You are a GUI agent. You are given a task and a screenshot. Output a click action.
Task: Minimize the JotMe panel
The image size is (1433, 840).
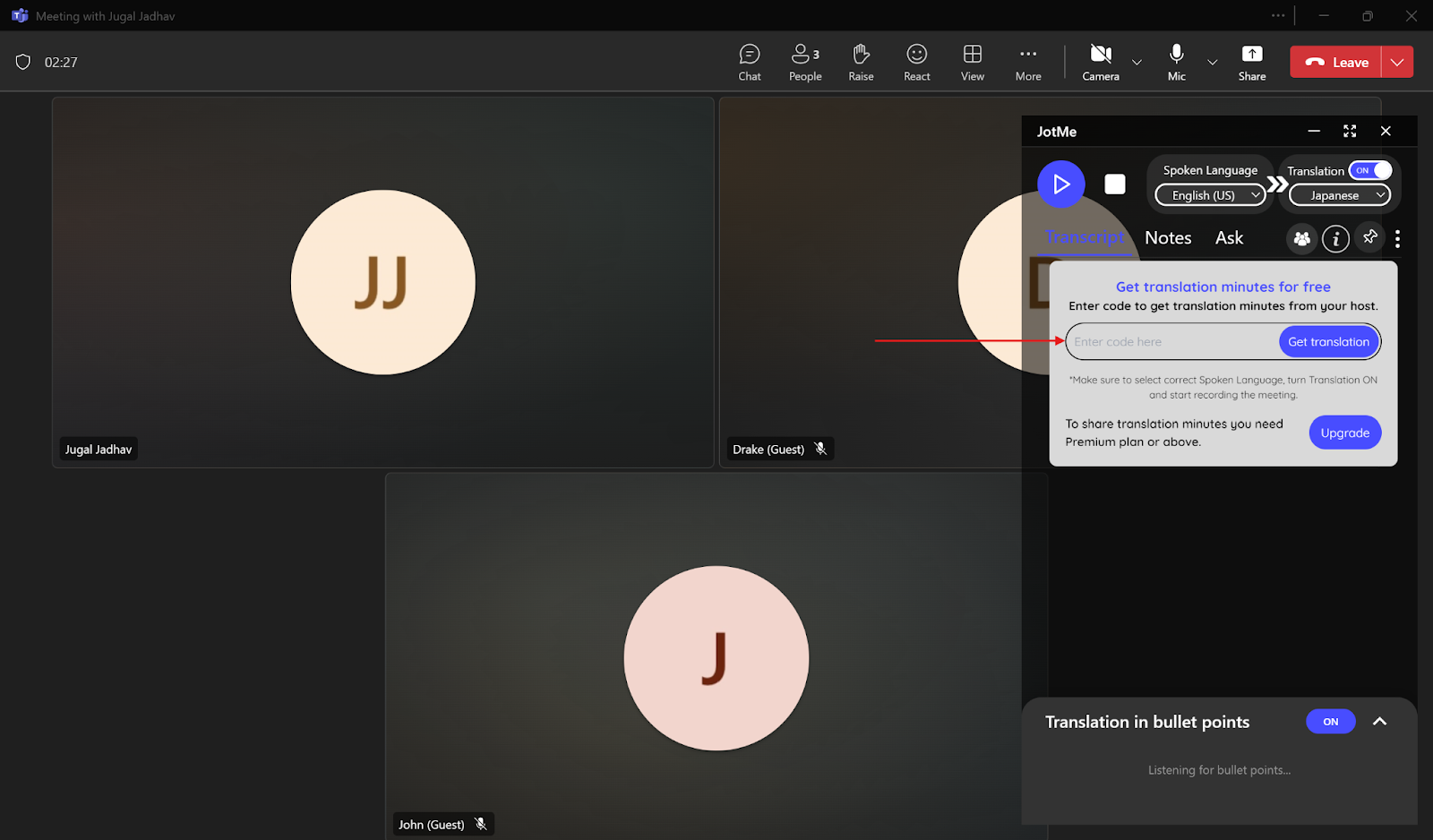pos(1314,131)
